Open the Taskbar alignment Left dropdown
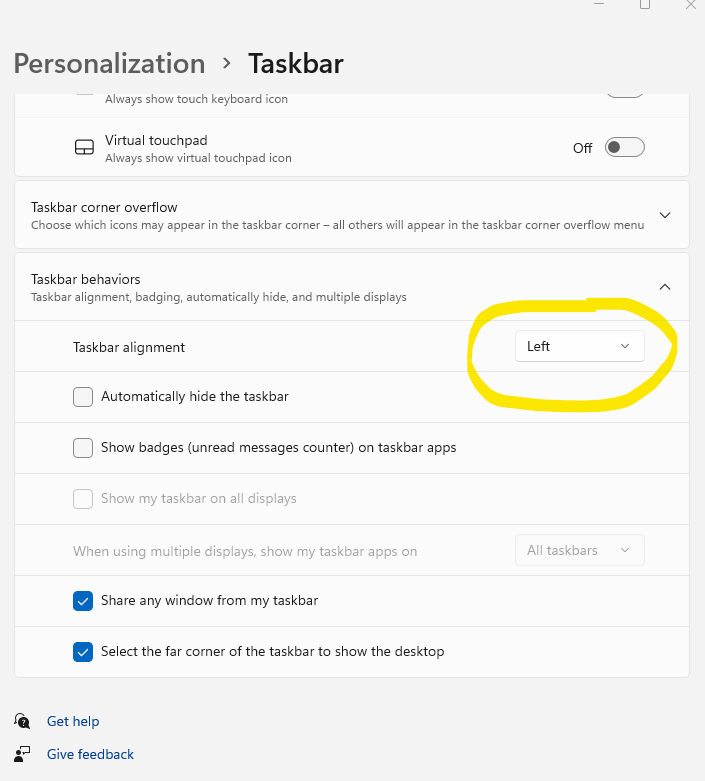 point(579,346)
